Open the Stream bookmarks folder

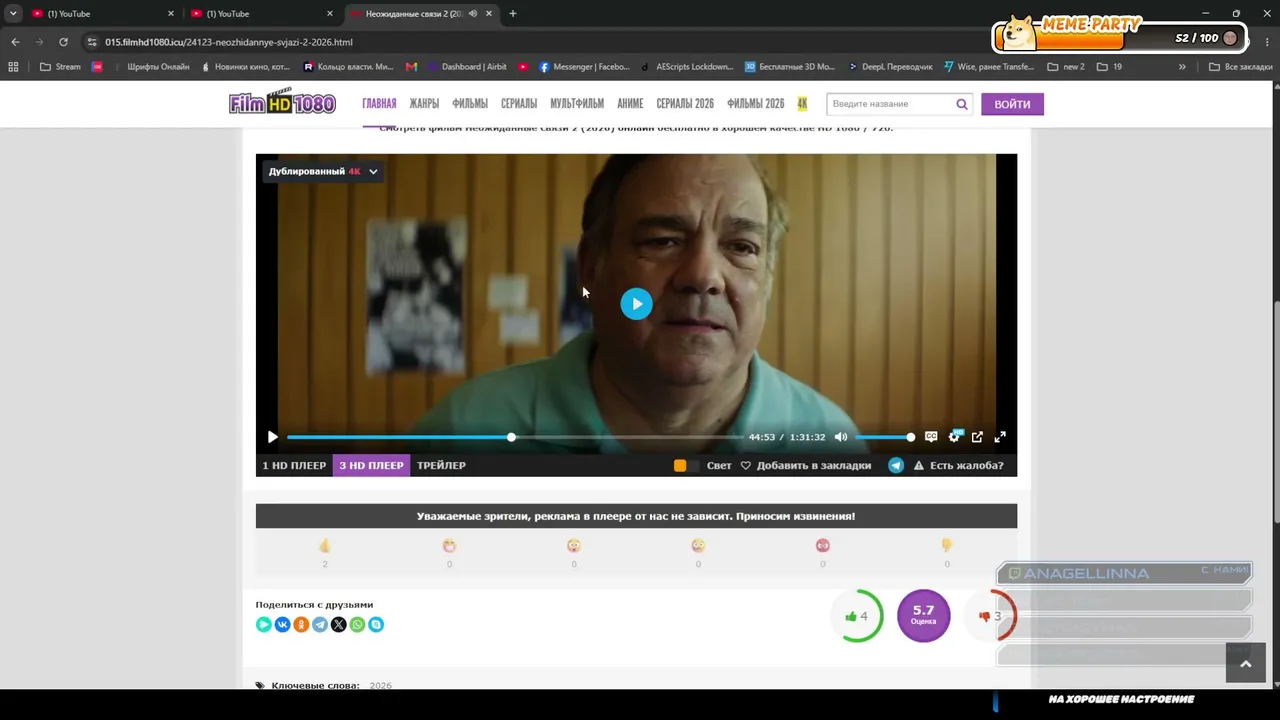[60, 67]
